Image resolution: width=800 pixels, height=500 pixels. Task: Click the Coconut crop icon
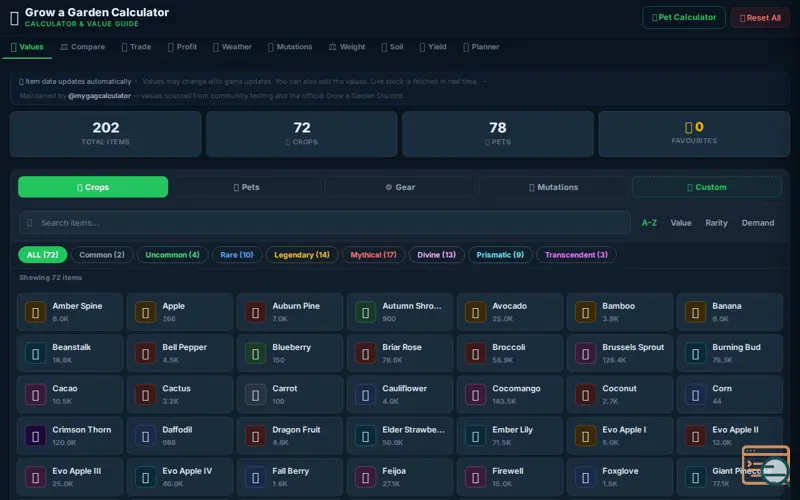pos(585,395)
